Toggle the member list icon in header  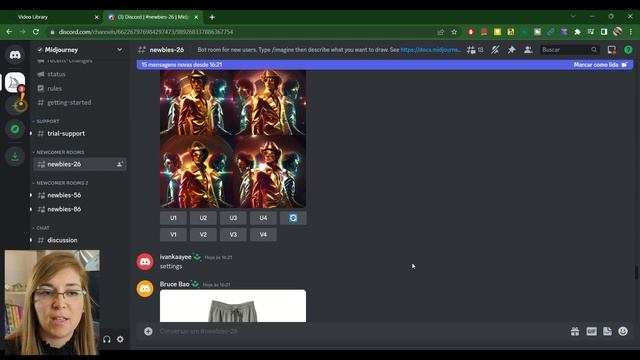point(528,50)
